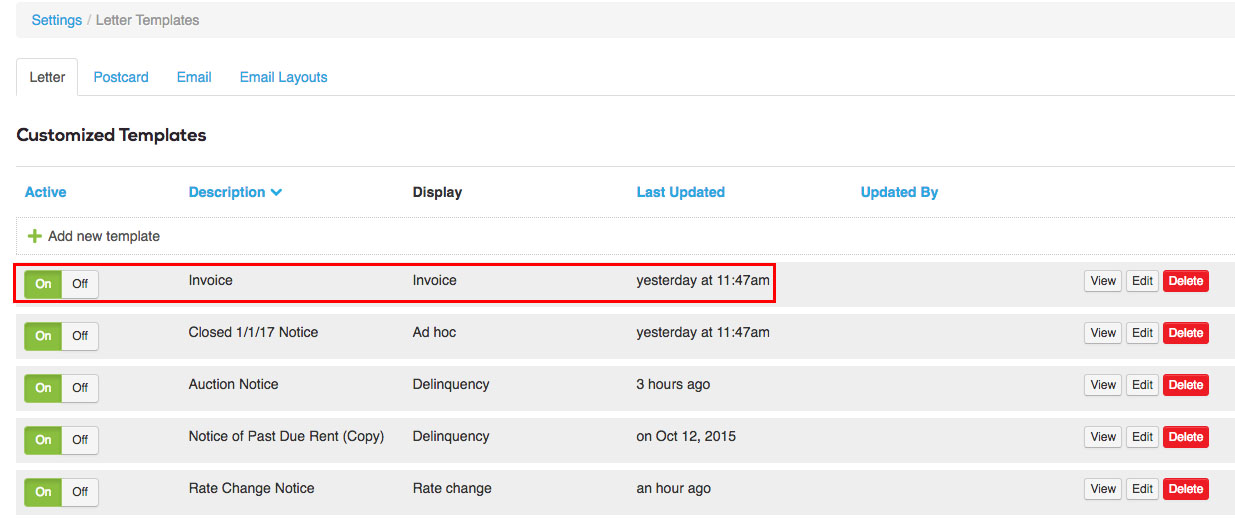Turn off the Invoice template toggle
This screenshot has height=519, width=1235.
pos(80,284)
